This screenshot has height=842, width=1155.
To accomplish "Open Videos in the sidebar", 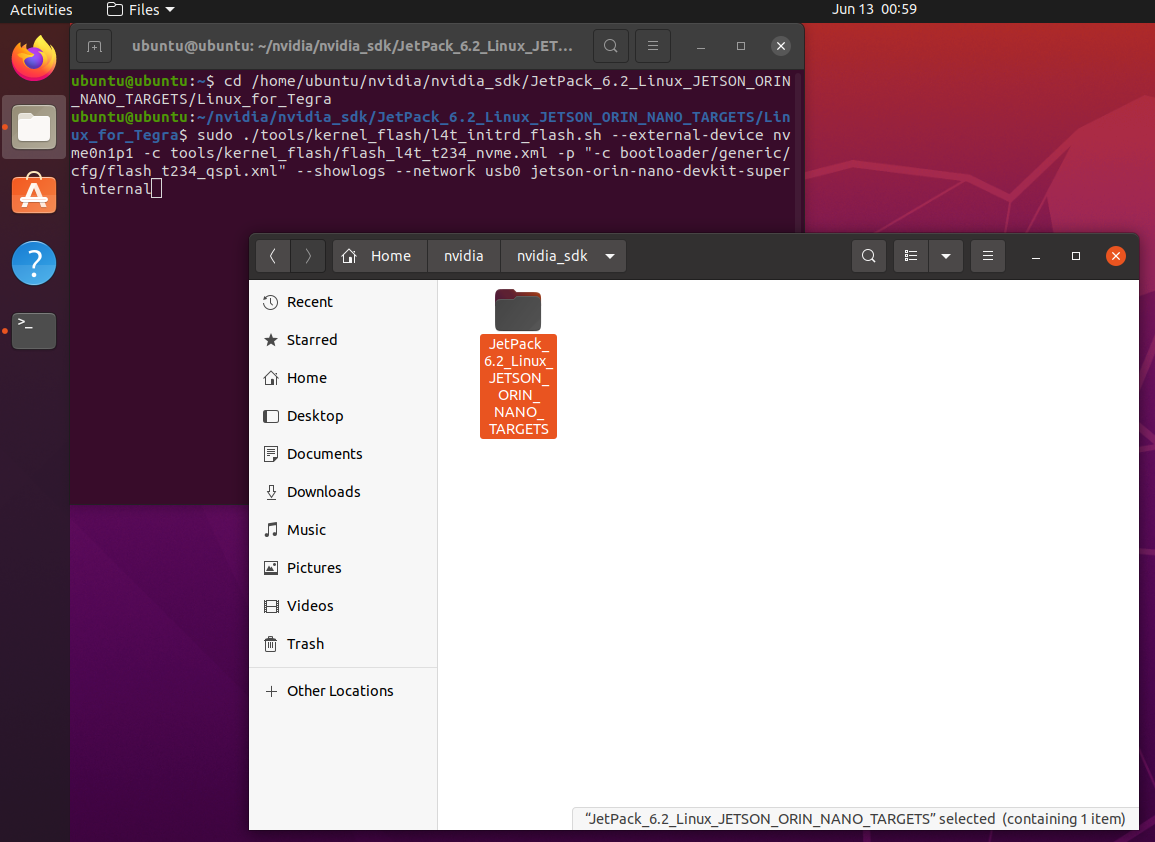I will pos(343,606).
